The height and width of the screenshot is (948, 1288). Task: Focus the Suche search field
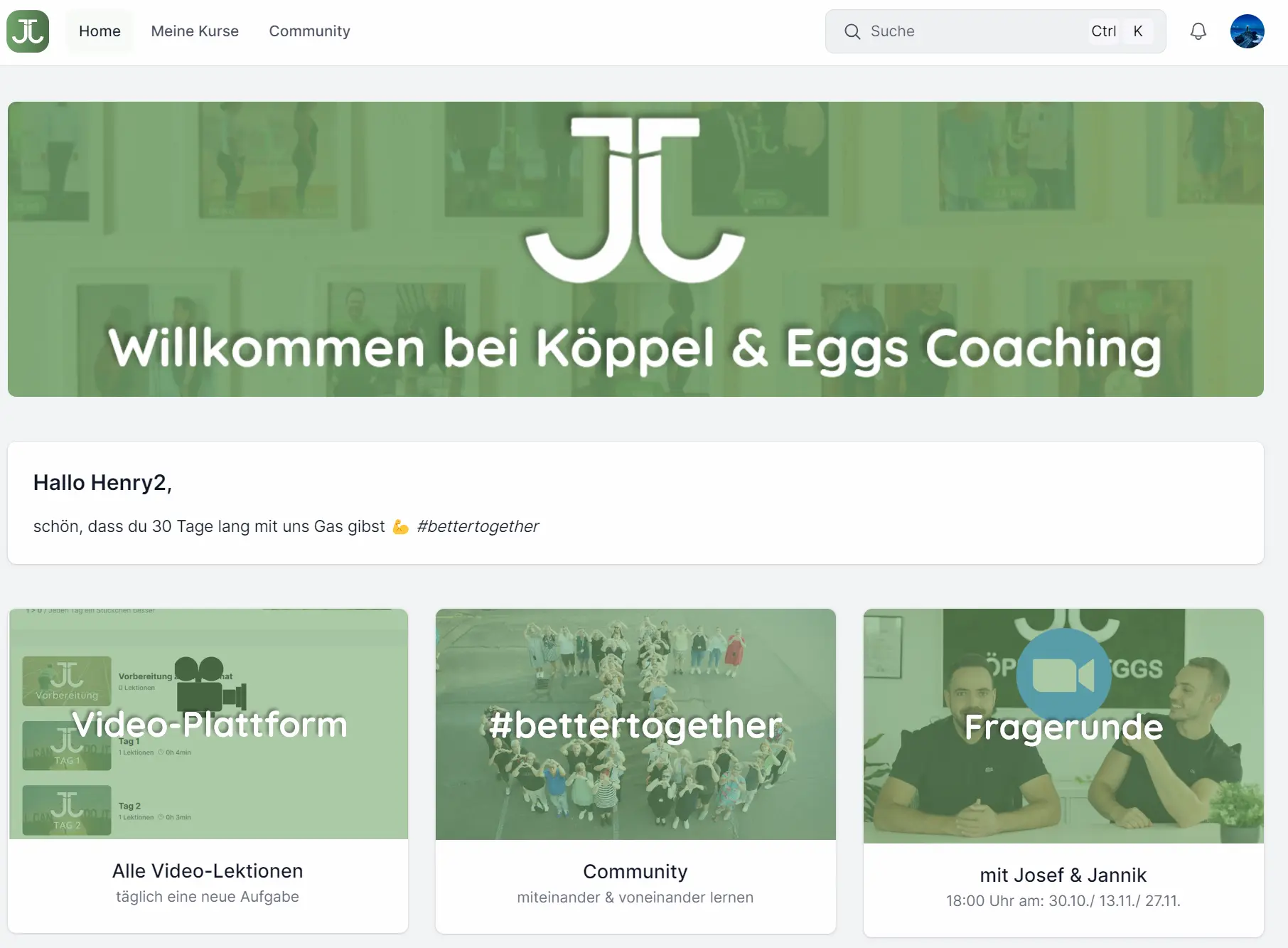(x=995, y=31)
